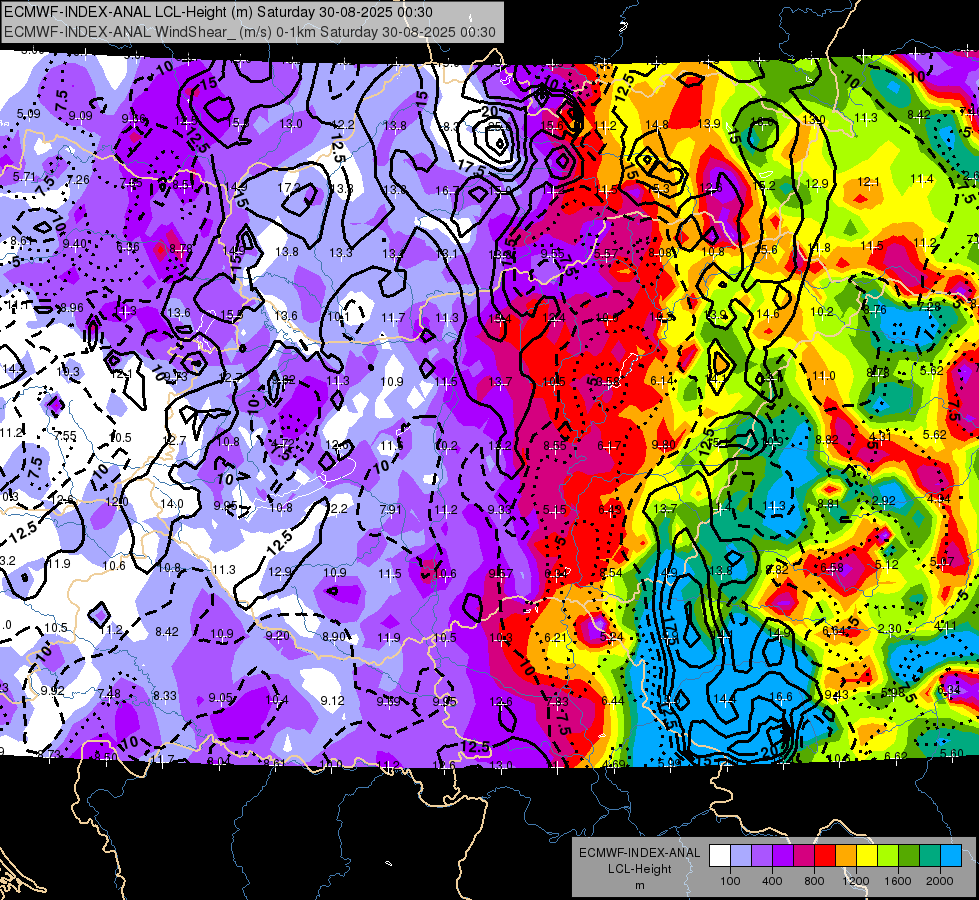Viewport: 979px width, 900px height.
Task: Click the legend tick label '100'
Action: pyautogui.click(x=730, y=881)
